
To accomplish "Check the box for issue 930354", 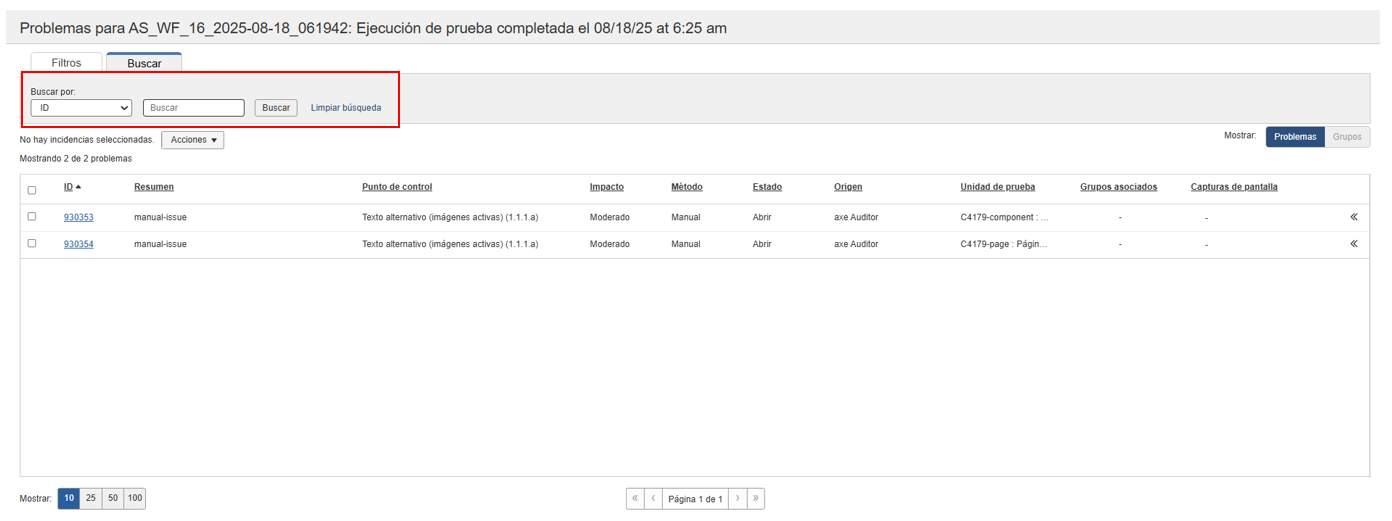I will click(32, 244).
